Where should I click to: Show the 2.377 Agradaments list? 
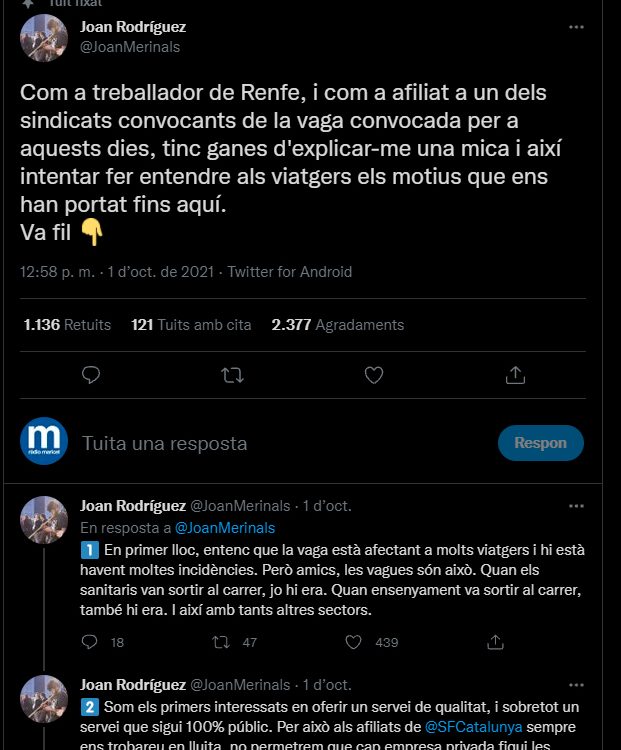338,325
